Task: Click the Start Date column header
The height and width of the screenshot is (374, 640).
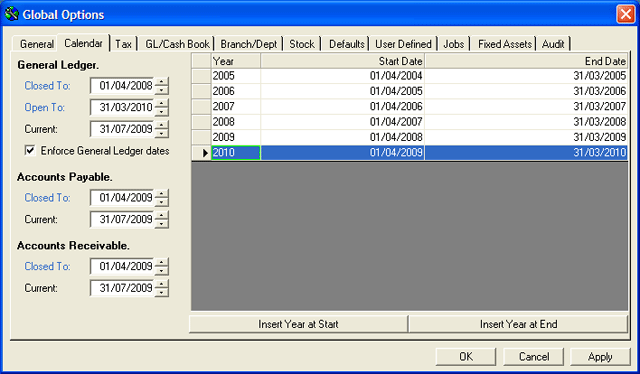Action: click(342, 61)
